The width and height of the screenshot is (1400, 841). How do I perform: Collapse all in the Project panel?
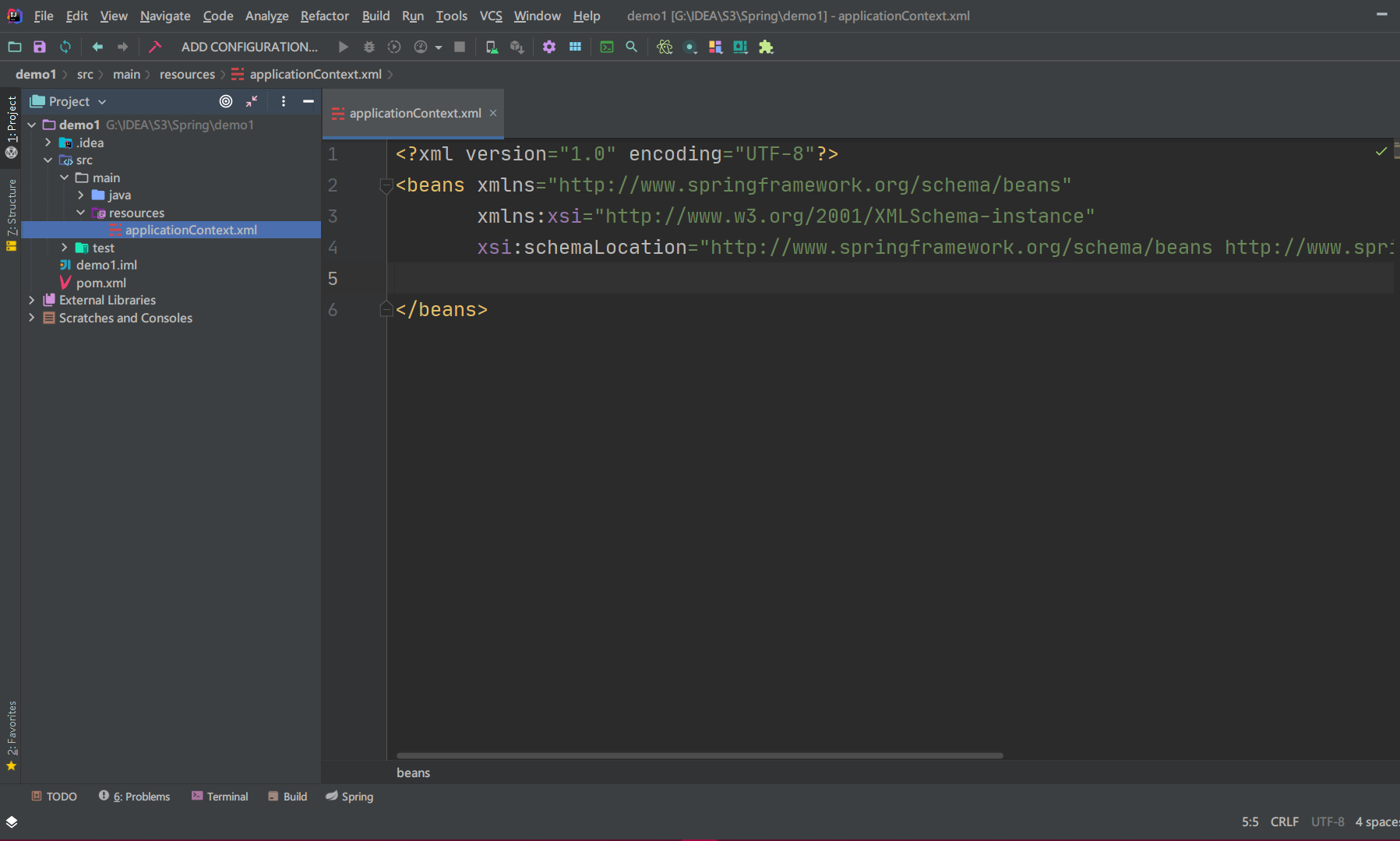pos(252,101)
